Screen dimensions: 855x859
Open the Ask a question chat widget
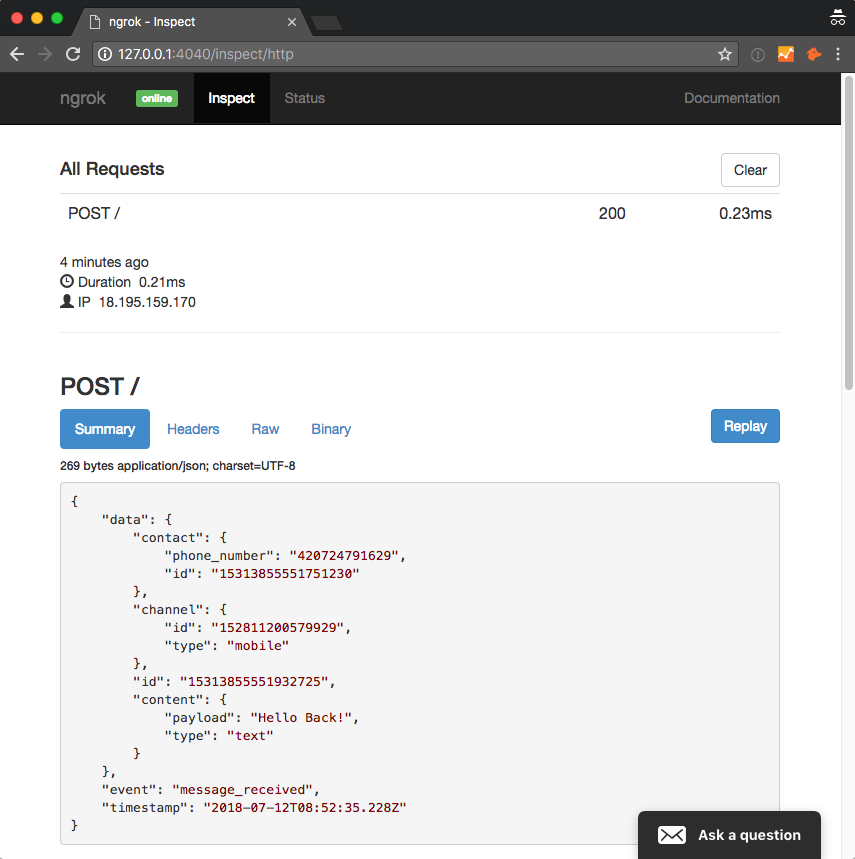coord(729,834)
